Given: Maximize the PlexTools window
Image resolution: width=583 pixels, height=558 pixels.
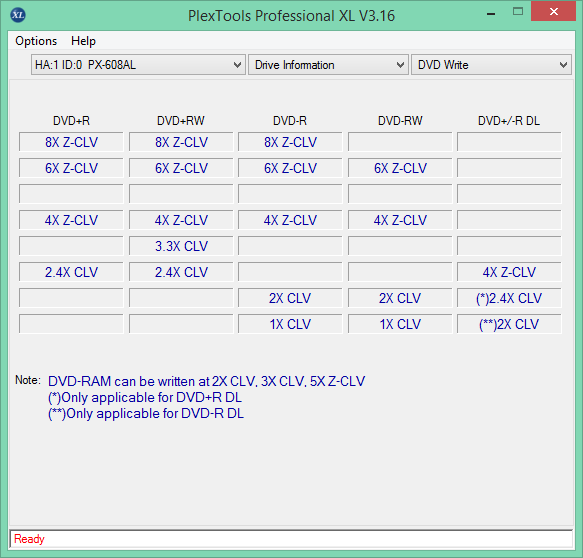Looking at the screenshot, I should click(518, 12).
